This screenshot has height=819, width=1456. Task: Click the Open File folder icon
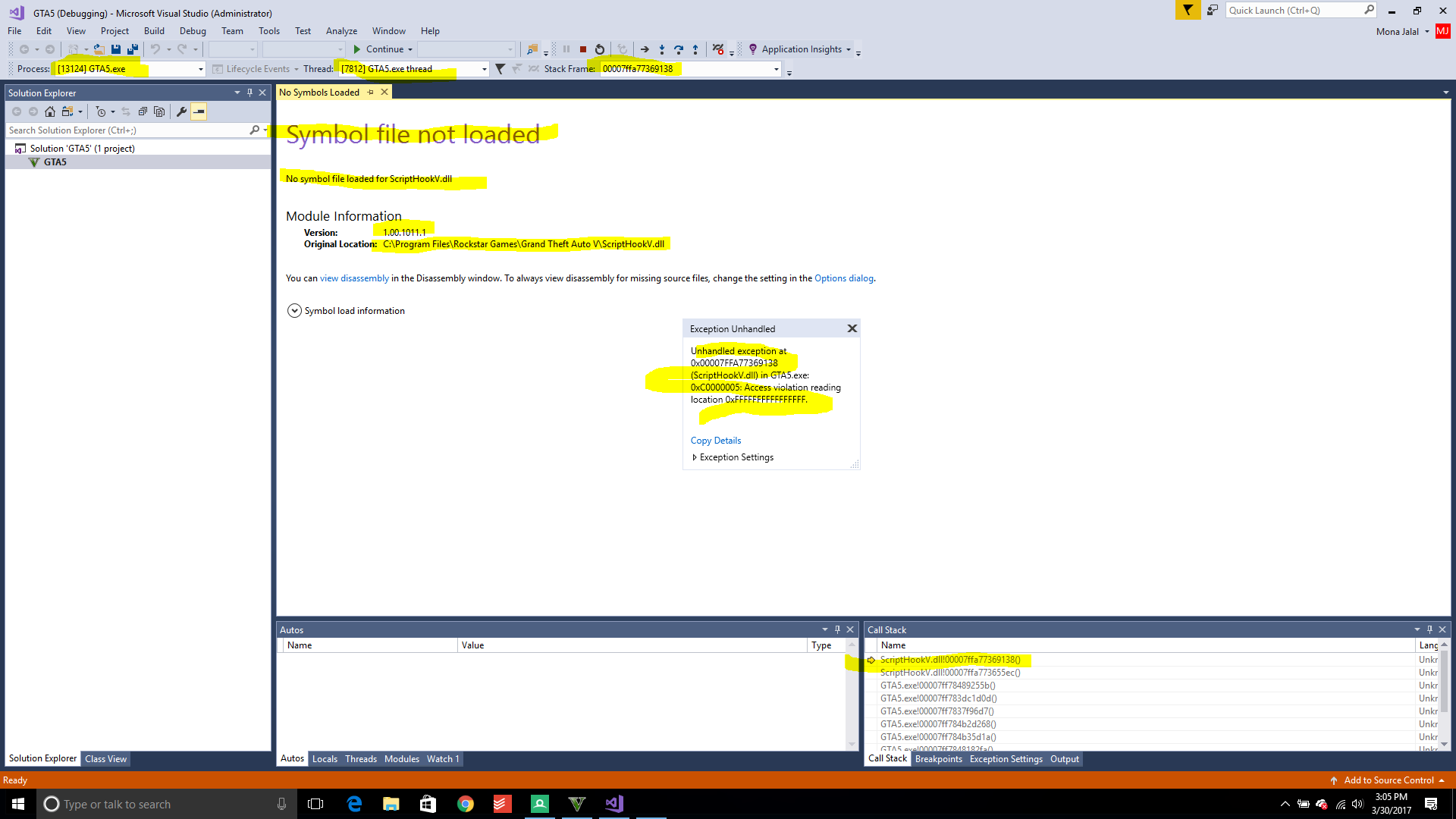99,49
